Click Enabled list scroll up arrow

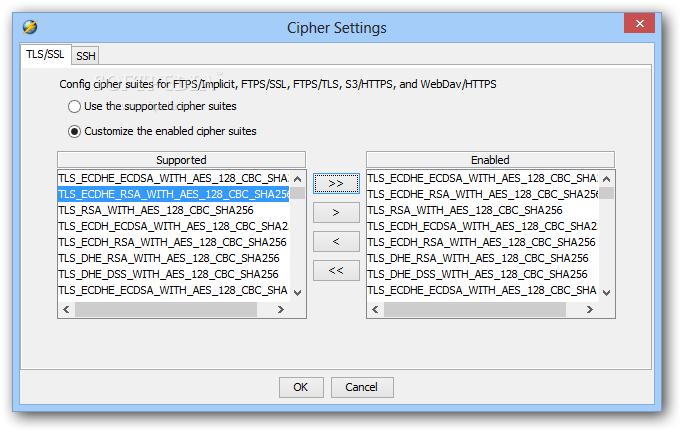click(x=607, y=179)
